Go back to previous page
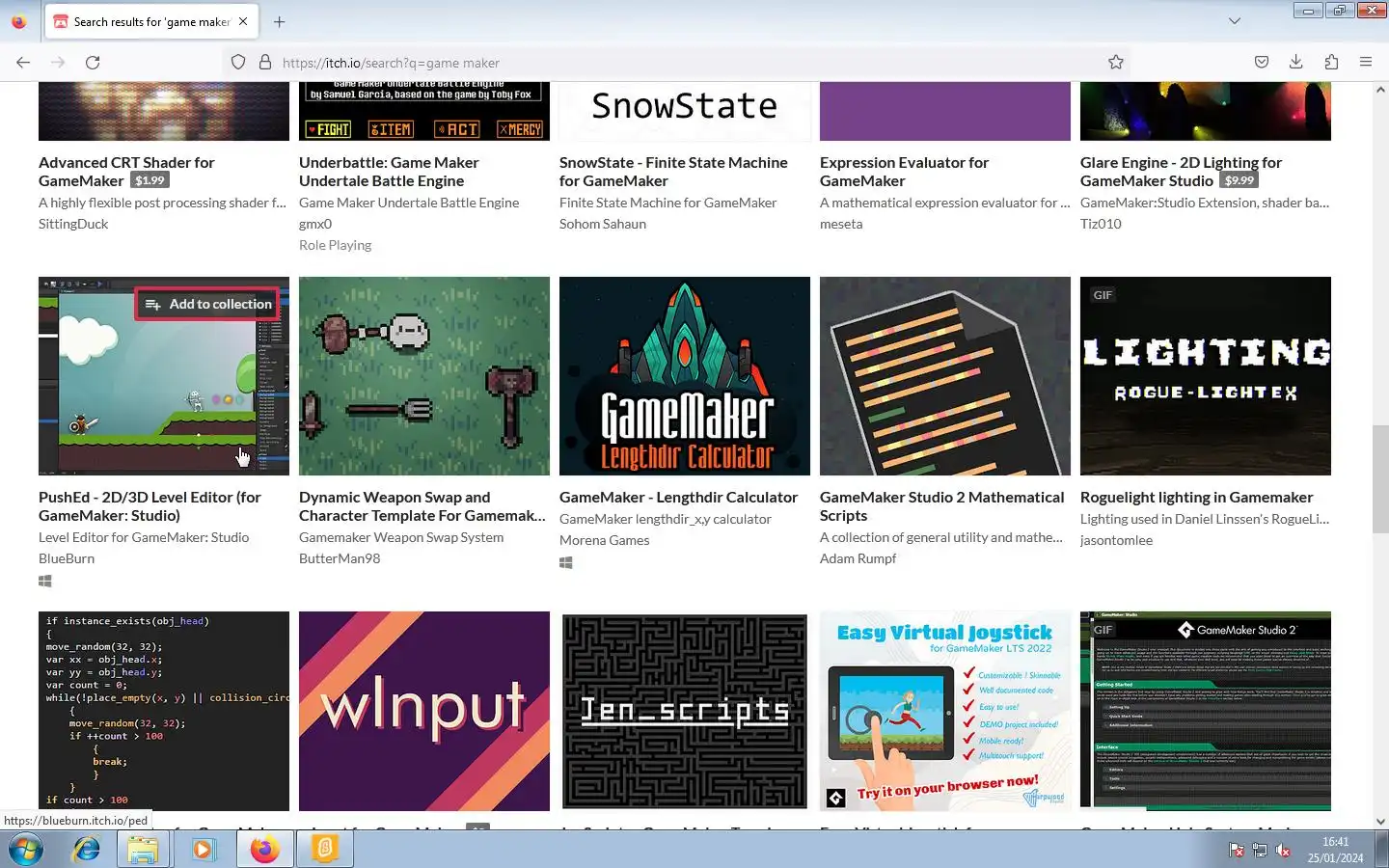The width and height of the screenshot is (1389, 868). tap(23, 63)
